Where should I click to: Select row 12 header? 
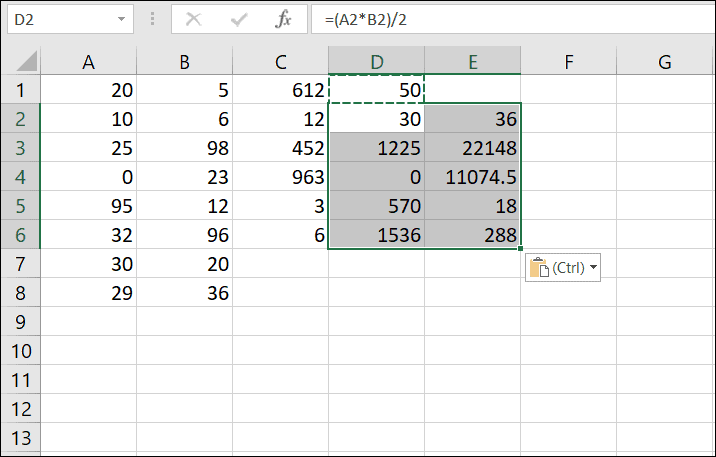click(21, 409)
